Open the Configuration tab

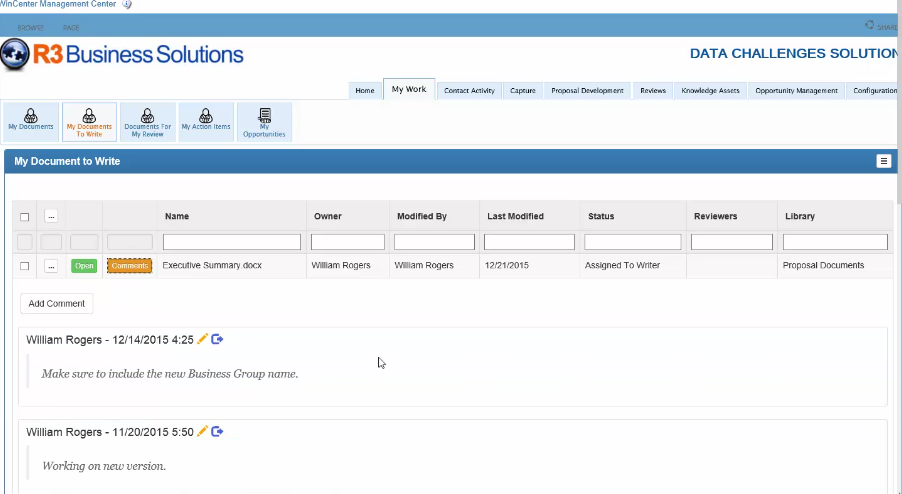874,90
